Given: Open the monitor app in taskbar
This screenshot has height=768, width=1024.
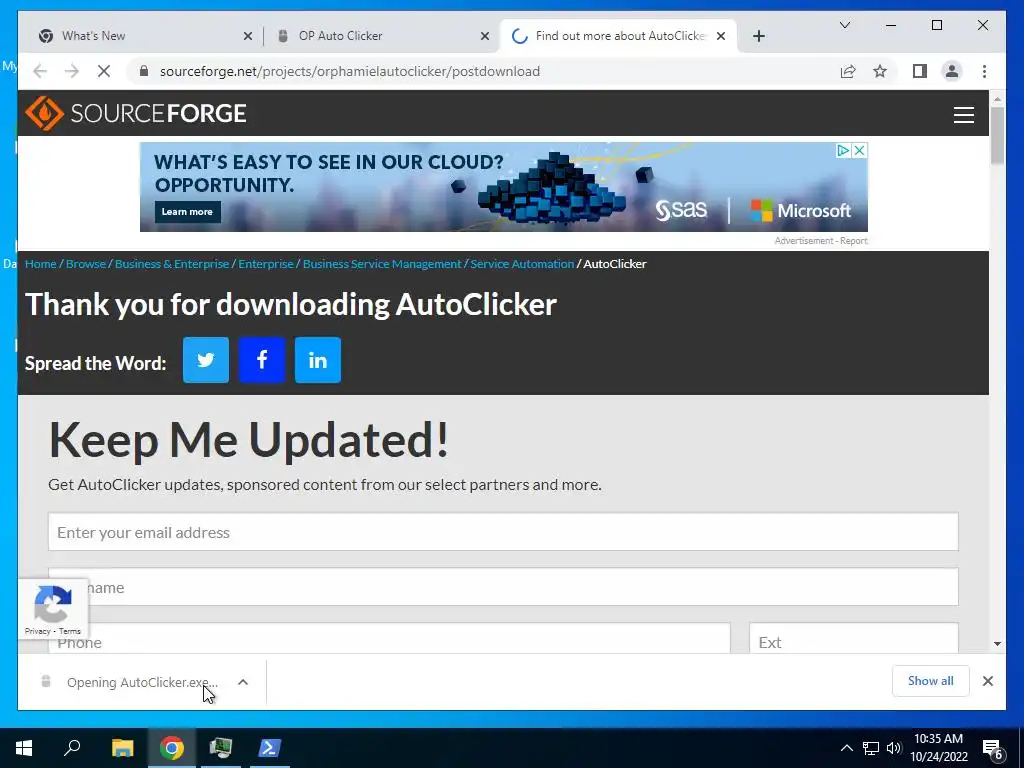Looking at the screenshot, I should 221,748.
